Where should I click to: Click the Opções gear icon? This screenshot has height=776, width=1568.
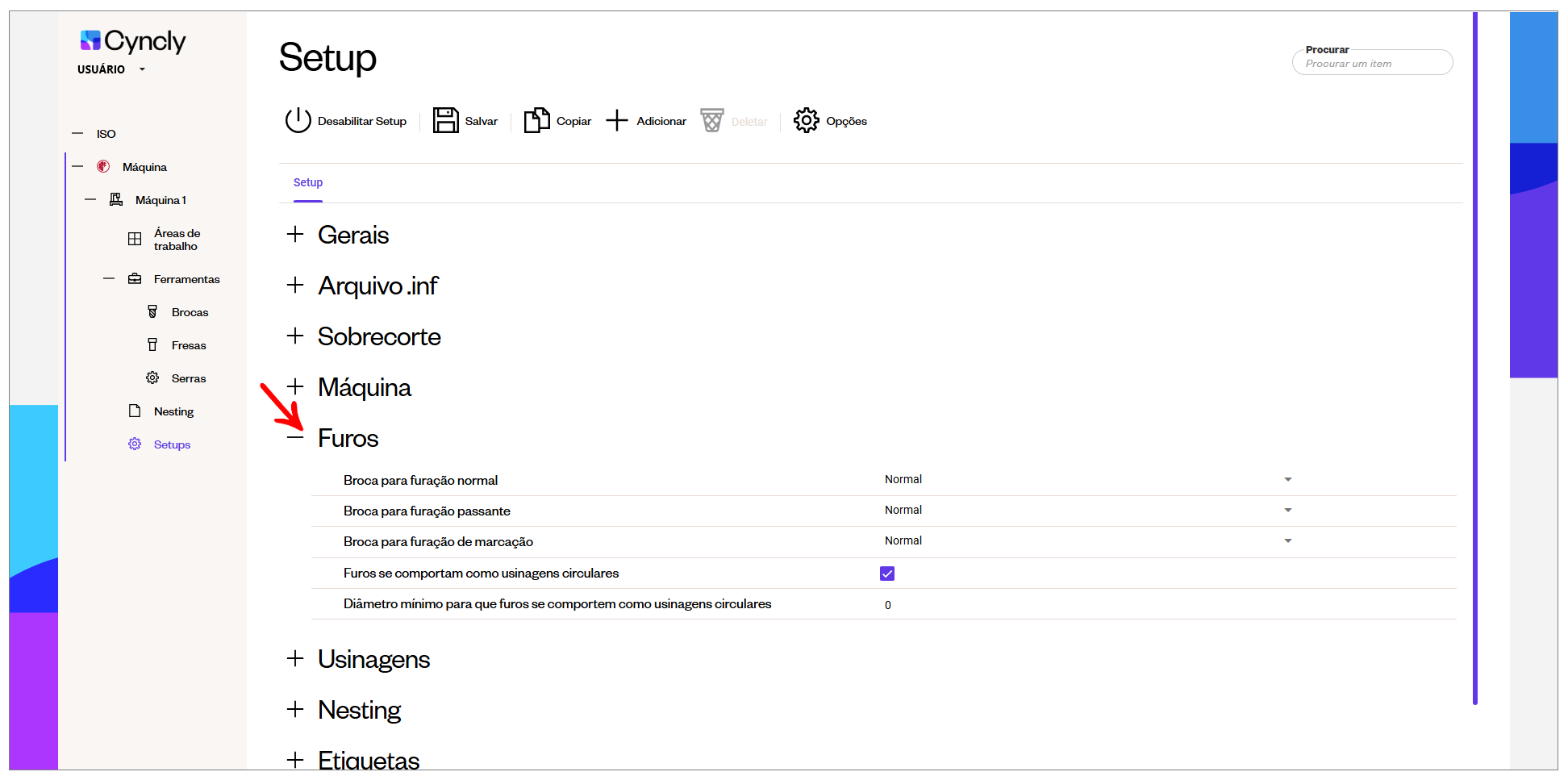click(x=807, y=121)
